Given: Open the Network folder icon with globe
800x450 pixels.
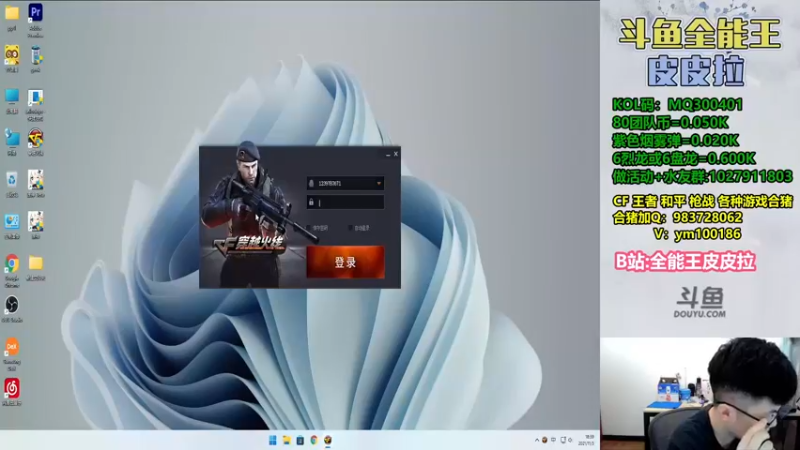Looking at the screenshot, I should click(12, 138).
